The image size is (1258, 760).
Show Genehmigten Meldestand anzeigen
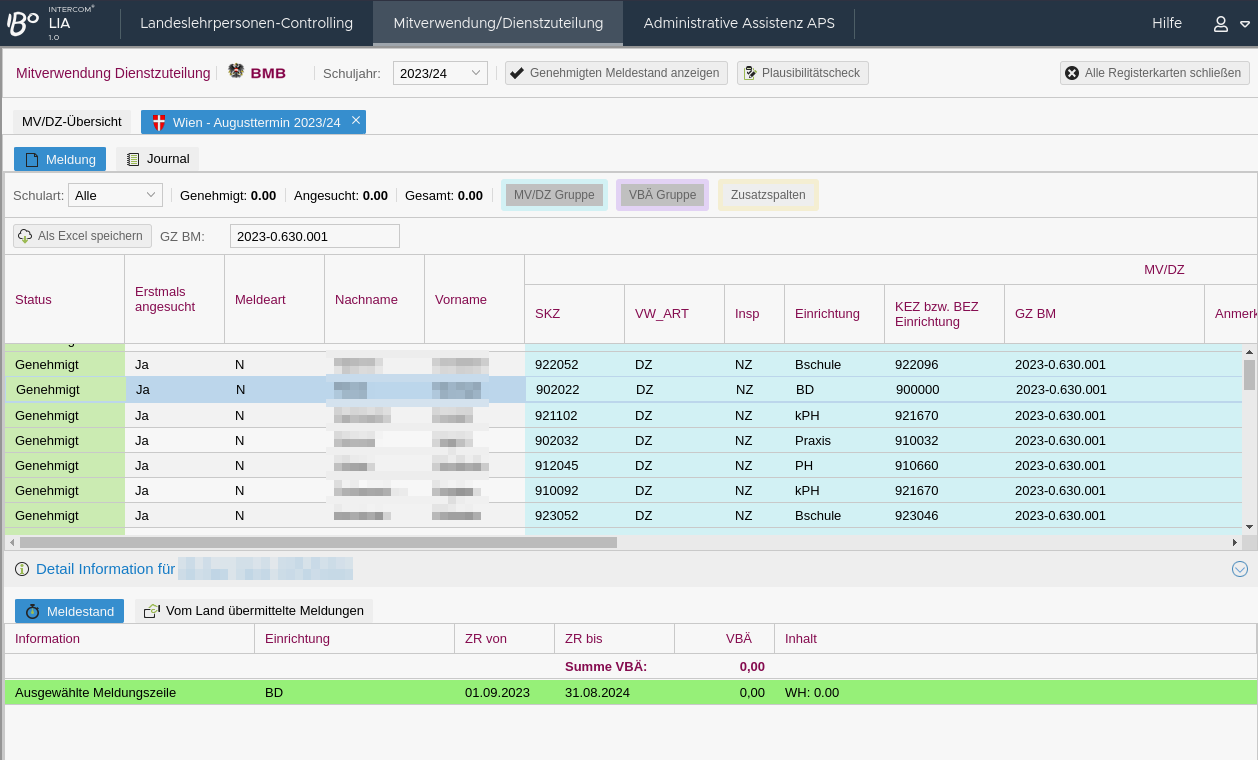(616, 73)
